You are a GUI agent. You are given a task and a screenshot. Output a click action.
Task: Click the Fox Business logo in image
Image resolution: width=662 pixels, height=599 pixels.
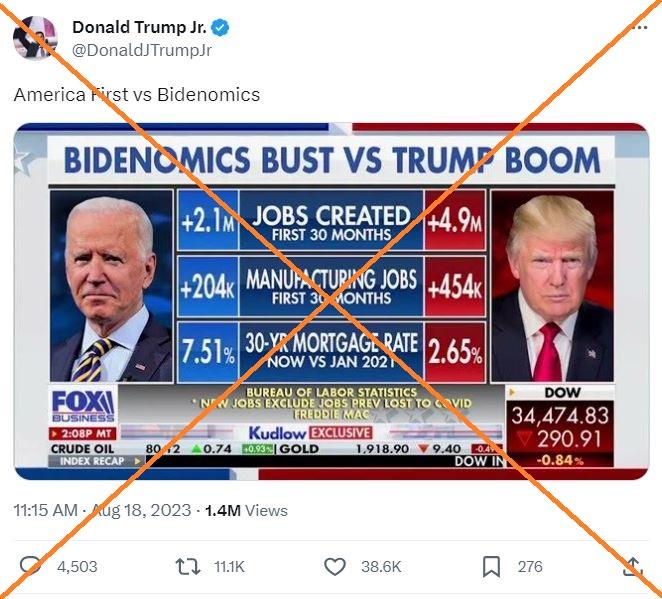[x=83, y=406]
